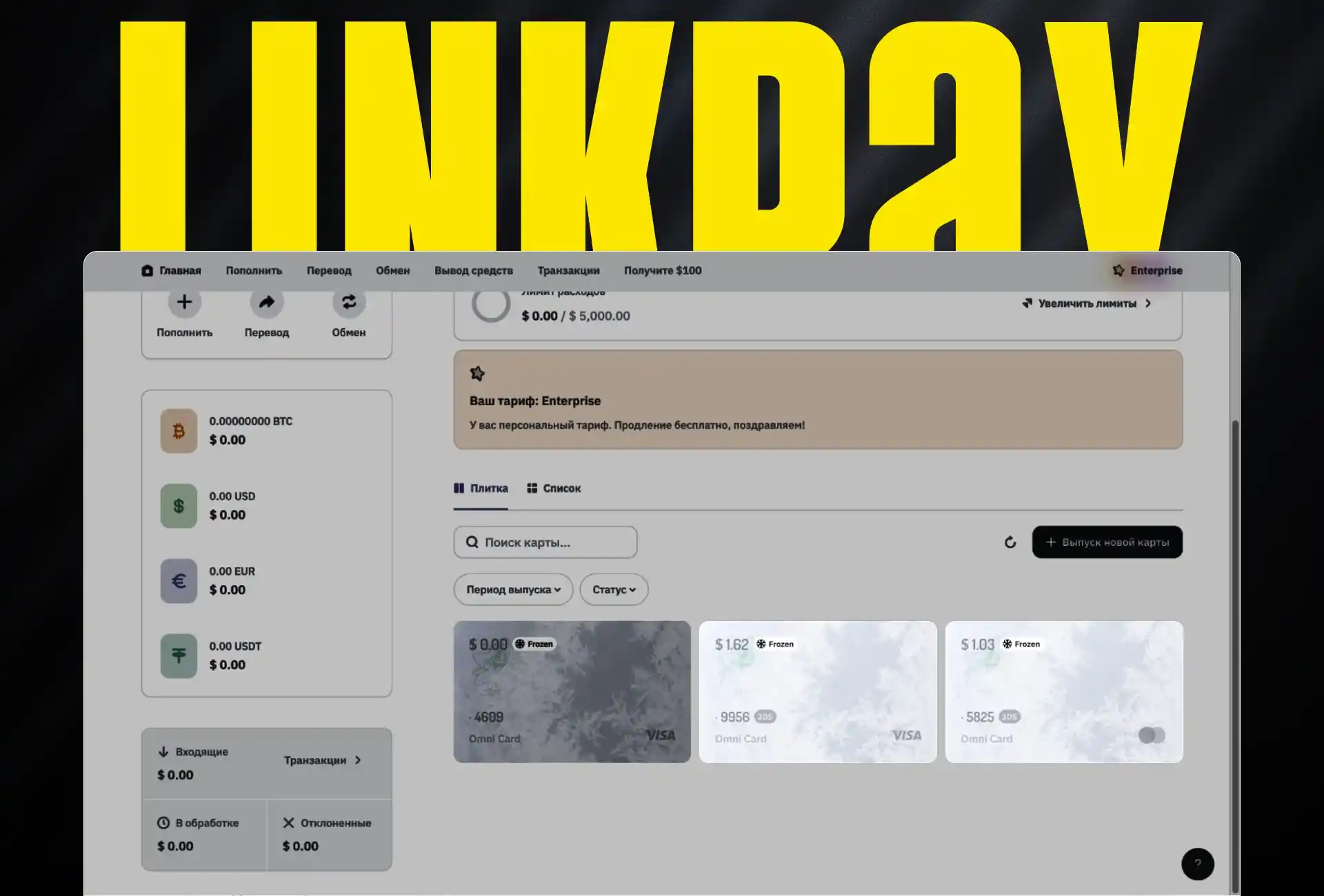The image size is (1324, 896).
Task: Open the frozen card ending 5825
Action: (x=1064, y=692)
